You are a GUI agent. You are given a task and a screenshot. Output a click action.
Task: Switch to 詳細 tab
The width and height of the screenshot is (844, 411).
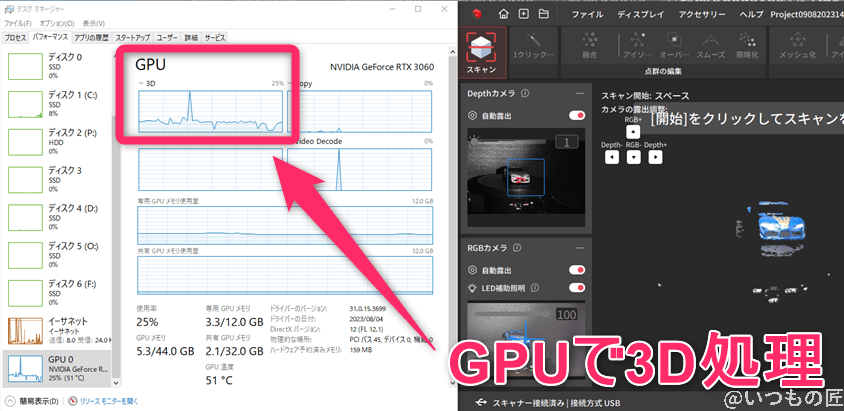[191, 38]
